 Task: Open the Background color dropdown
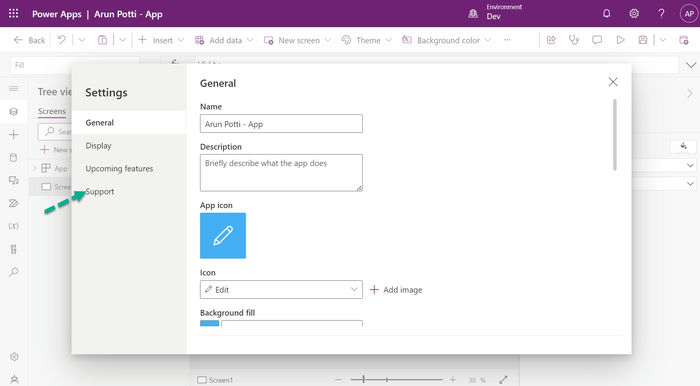(446, 40)
